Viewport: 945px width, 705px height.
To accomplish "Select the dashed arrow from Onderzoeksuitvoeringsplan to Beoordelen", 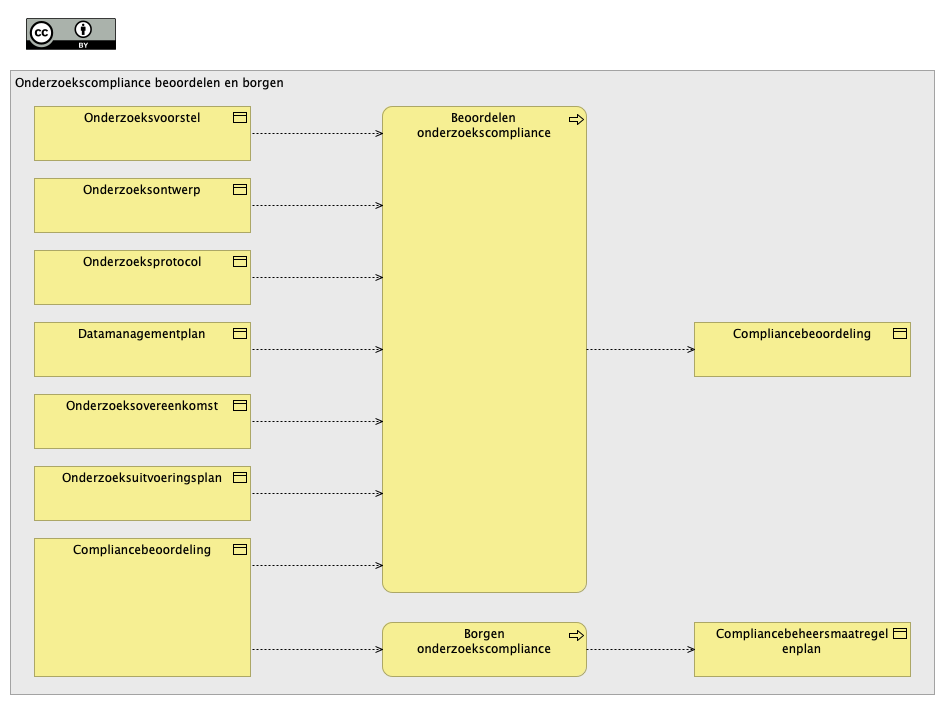I will point(317,494).
